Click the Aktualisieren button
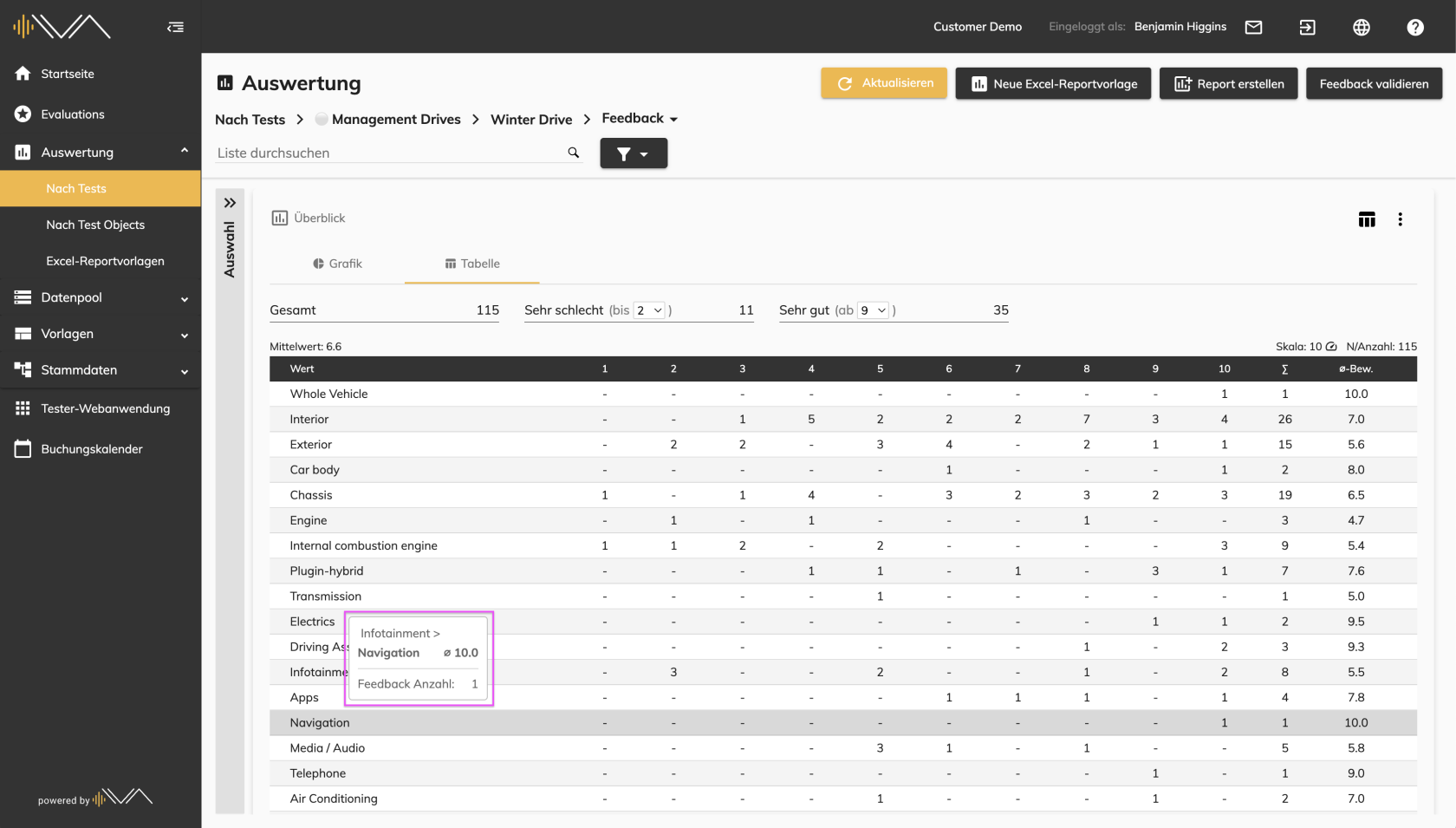The width and height of the screenshot is (1456, 828). (x=884, y=83)
